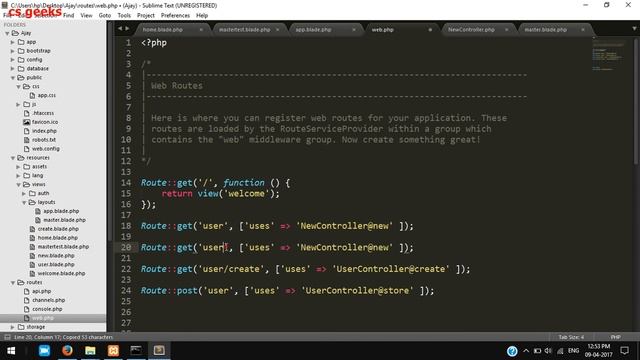Open welcome.blade.php in sidebar
This screenshot has height=360, width=640.
coord(61,273)
